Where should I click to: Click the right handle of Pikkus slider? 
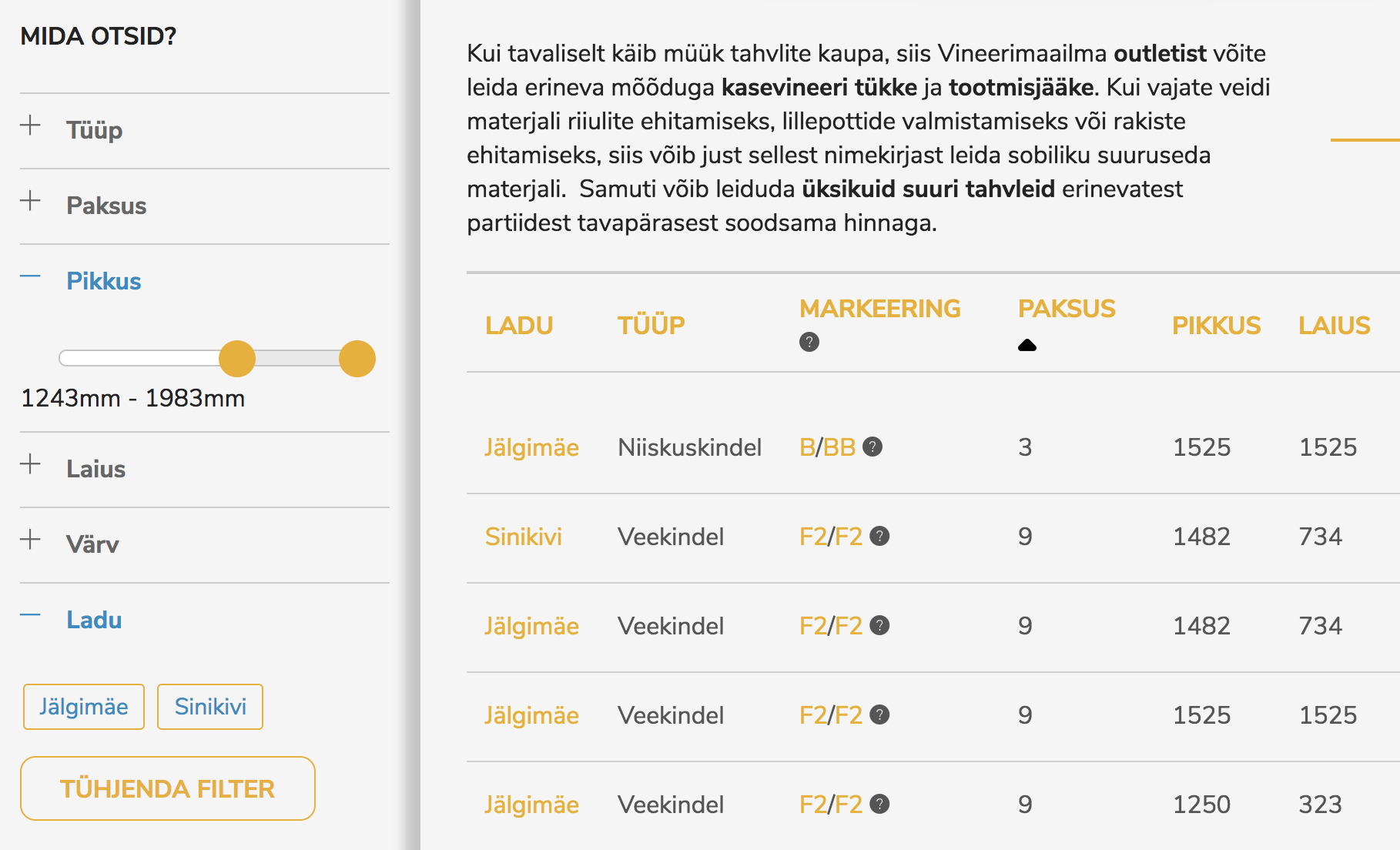point(357,359)
